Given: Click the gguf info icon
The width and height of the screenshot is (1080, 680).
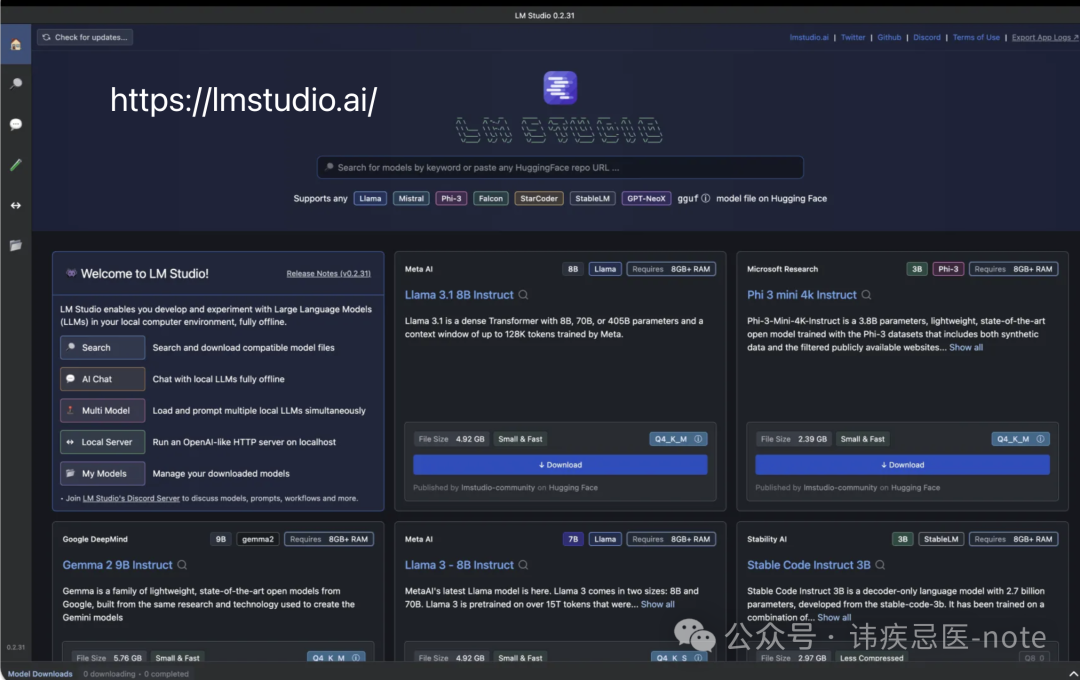Looking at the screenshot, I should 705,198.
